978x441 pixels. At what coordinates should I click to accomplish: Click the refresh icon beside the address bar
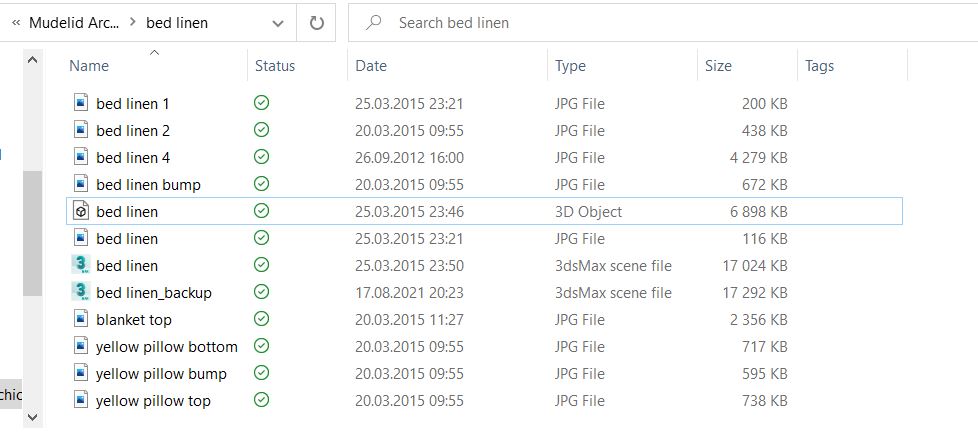pos(317,23)
